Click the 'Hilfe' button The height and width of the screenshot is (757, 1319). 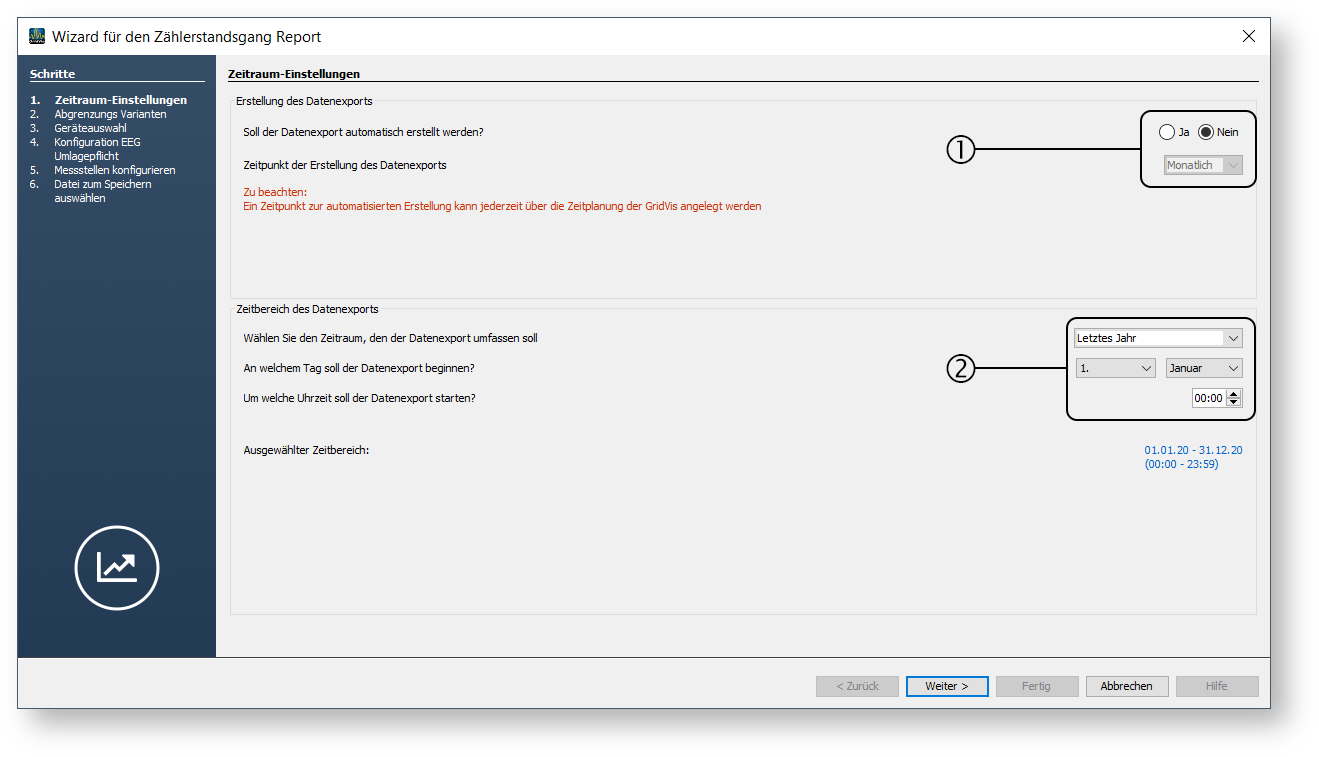coord(1216,686)
